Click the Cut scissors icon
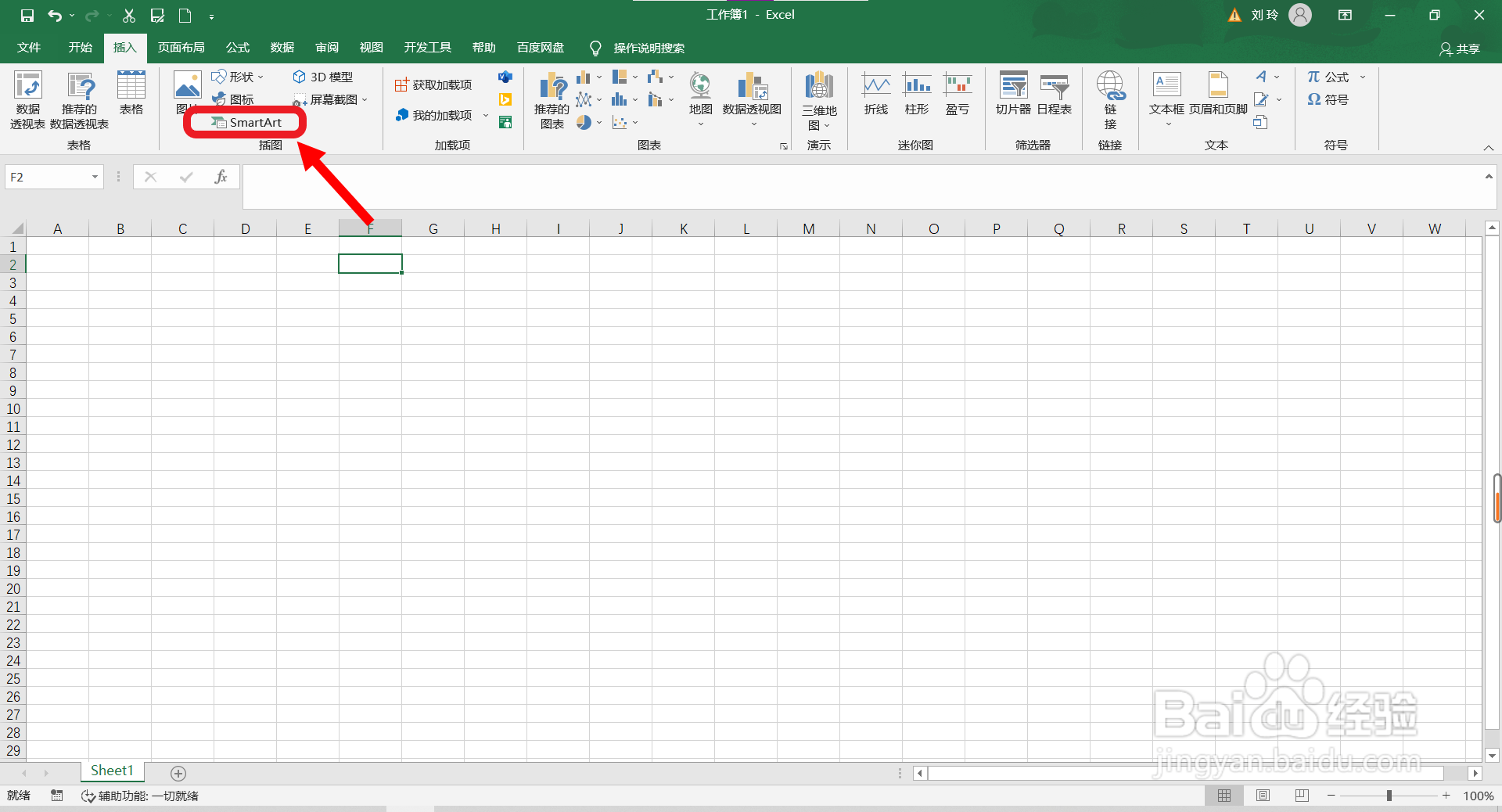1502x812 pixels. coord(129,15)
